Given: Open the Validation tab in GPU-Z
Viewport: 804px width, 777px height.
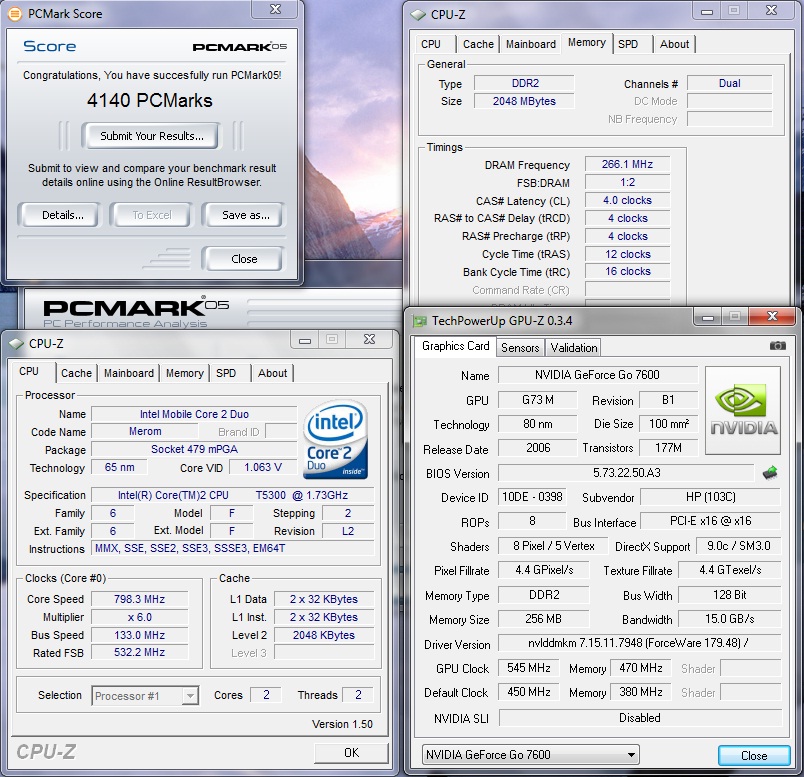Looking at the screenshot, I should pos(574,348).
